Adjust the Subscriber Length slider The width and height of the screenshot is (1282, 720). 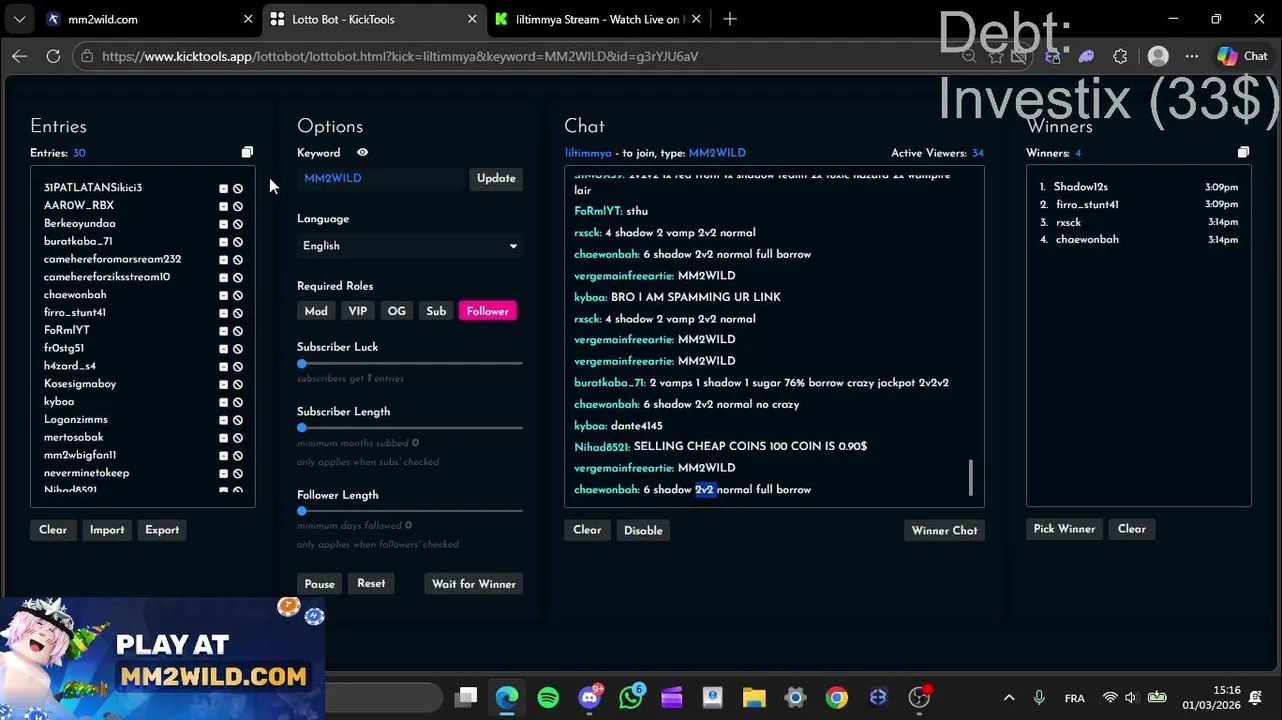click(410, 428)
